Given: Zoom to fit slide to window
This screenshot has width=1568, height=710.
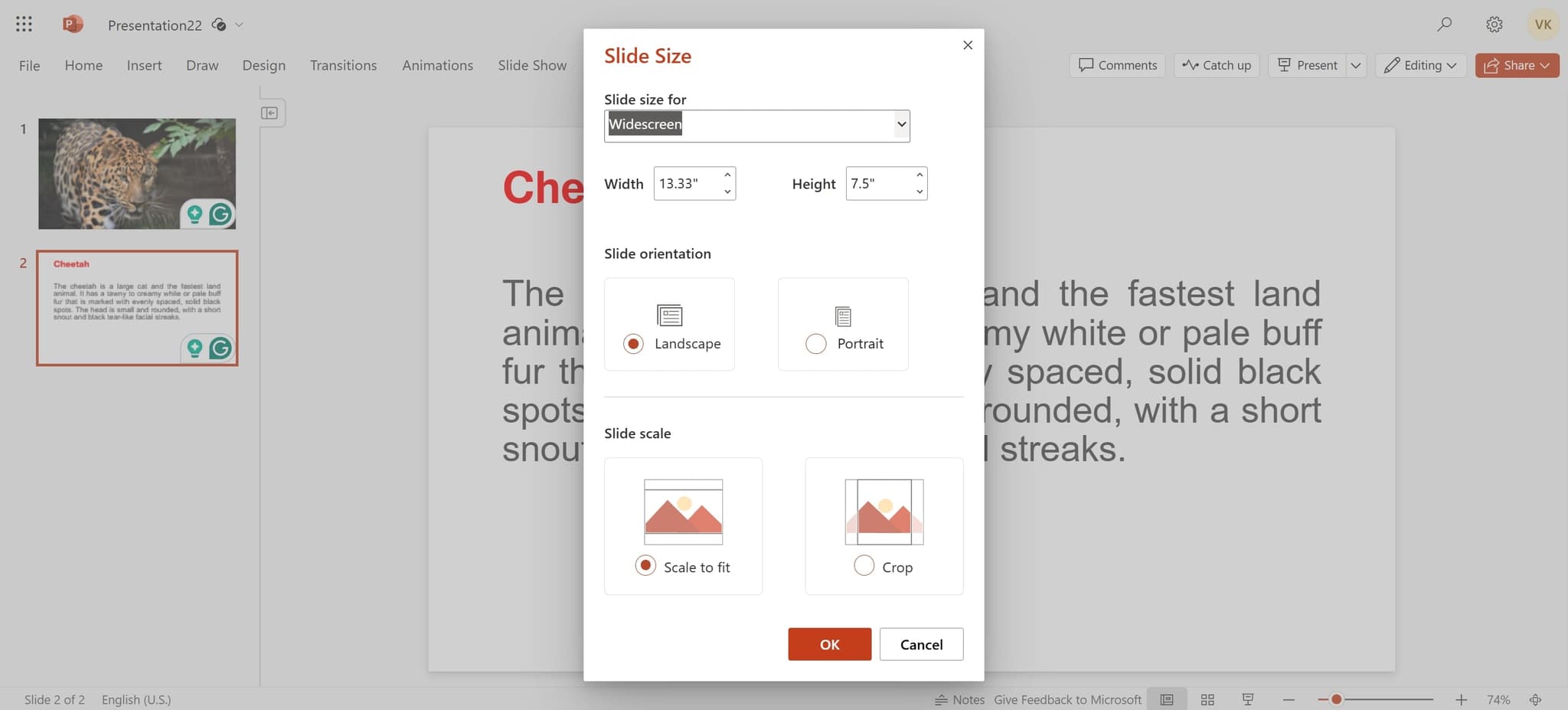Looking at the screenshot, I should tap(1535, 699).
